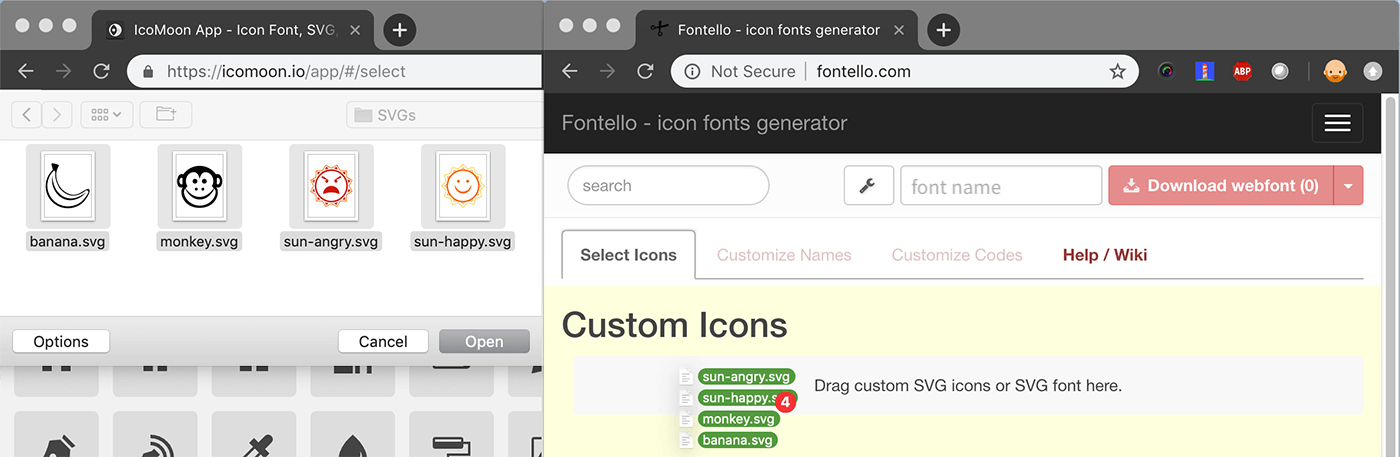The width and height of the screenshot is (1400, 457).
Task: Select the IcoMoon App browser tab
Action: [x=235, y=30]
